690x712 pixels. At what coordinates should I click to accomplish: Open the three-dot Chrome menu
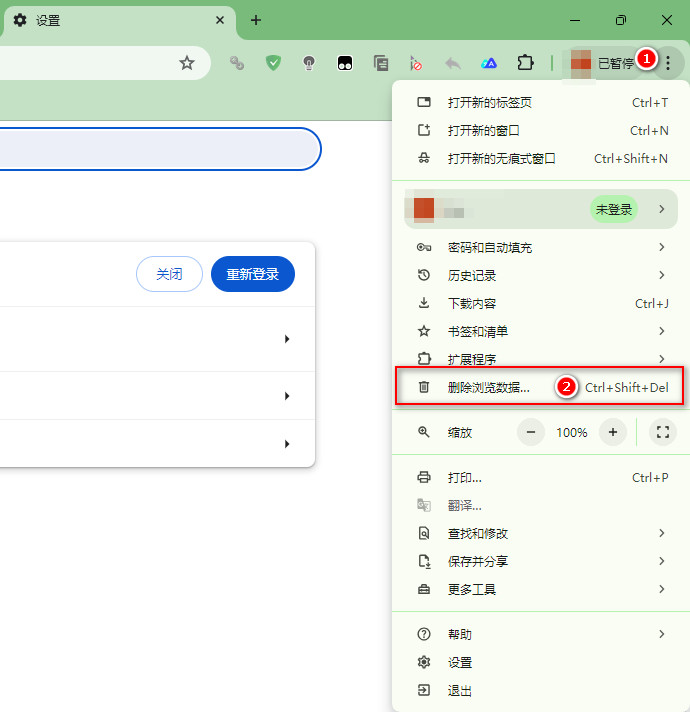tap(668, 63)
